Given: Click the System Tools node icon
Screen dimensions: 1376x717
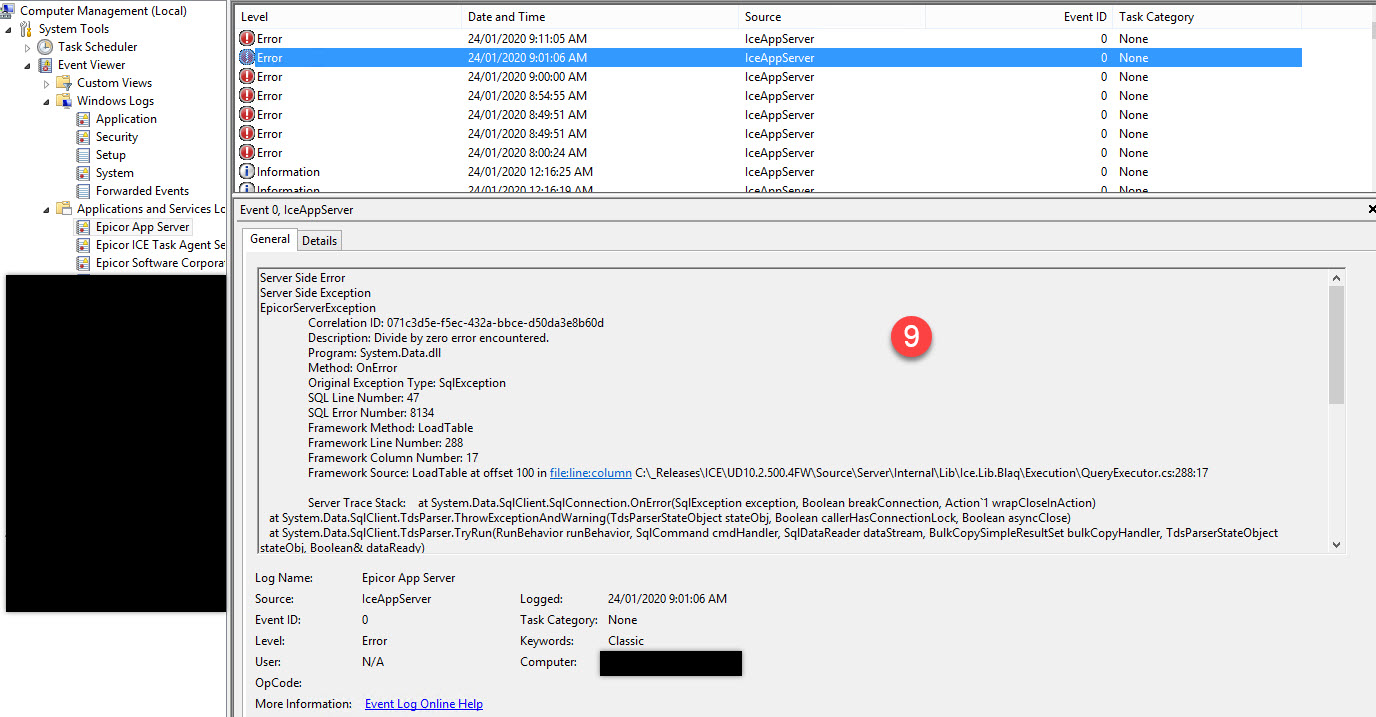Looking at the screenshot, I should [x=26, y=29].
